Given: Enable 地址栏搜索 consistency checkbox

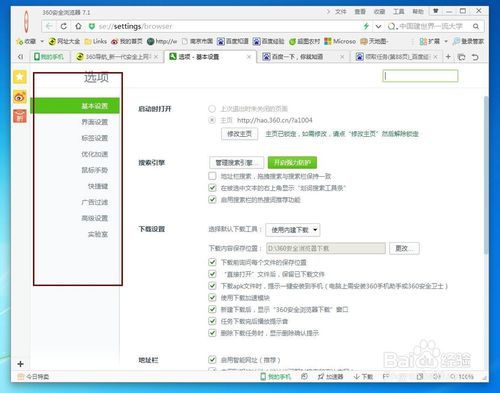Looking at the screenshot, I should pyautogui.click(x=212, y=176).
